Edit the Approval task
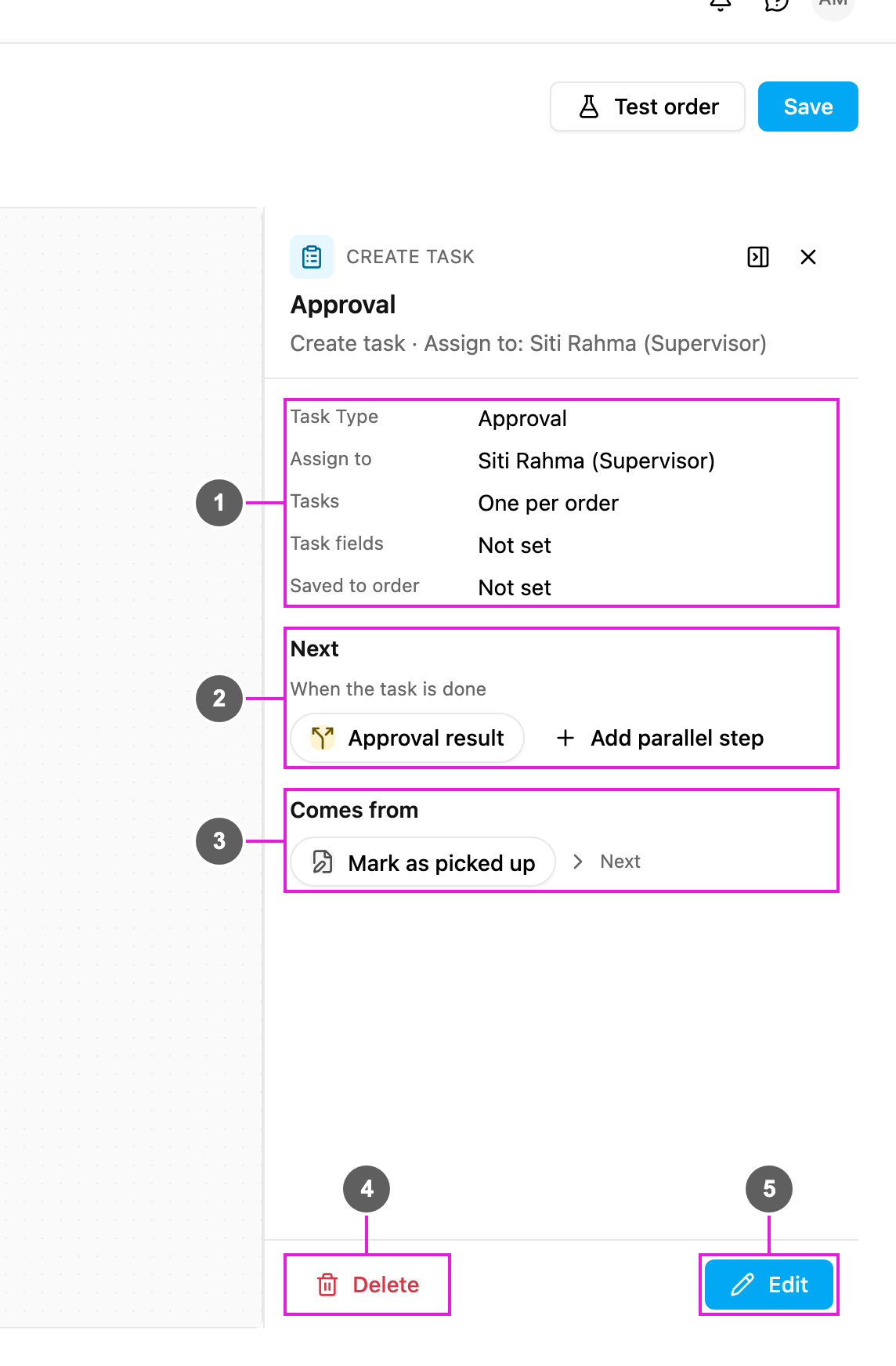Viewport: 896px width, 1366px height. pyautogui.click(x=768, y=1285)
